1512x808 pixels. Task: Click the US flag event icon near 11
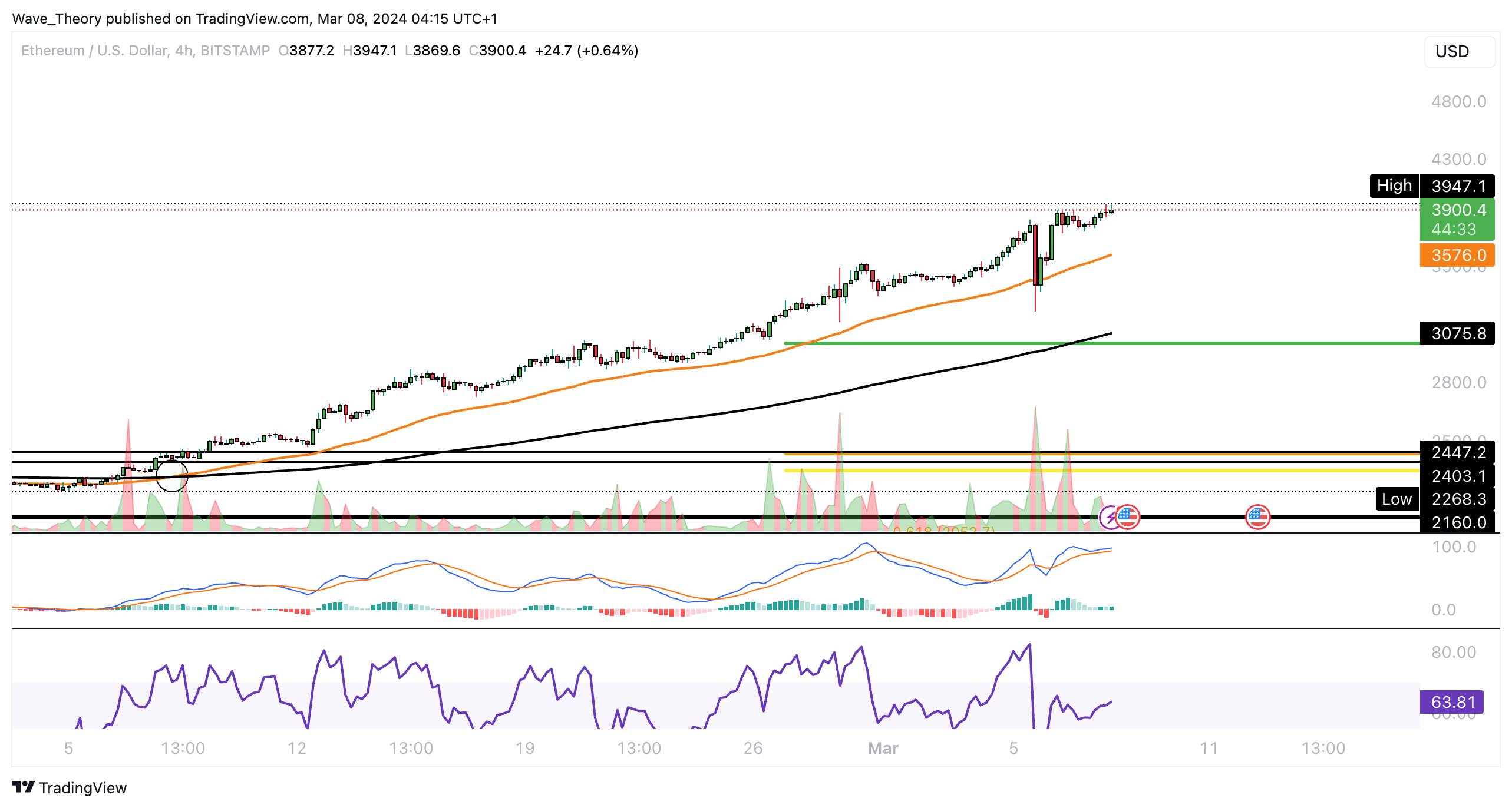pos(1257,517)
